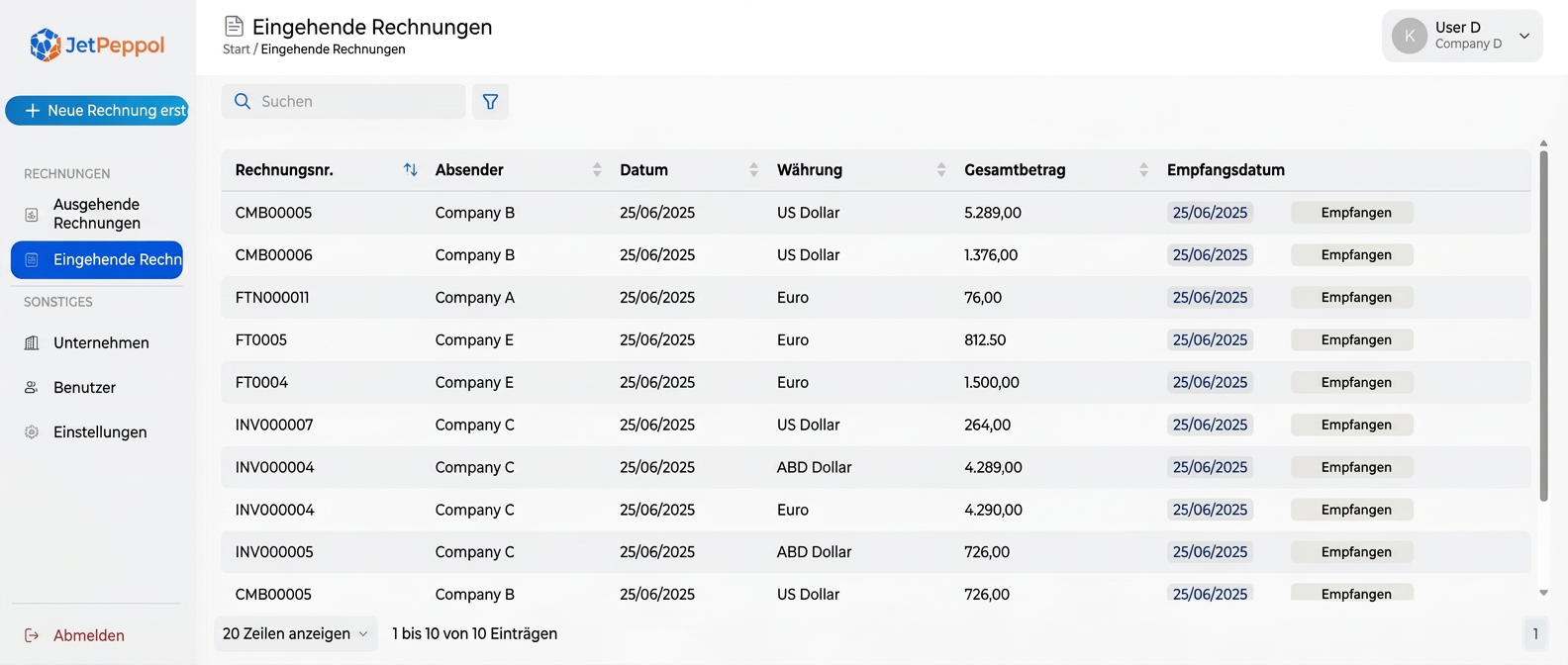Screen dimensions: 1568x665
Task: Open Eingehende Rechnungen in sidebar
Action: (x=96, y=259)
